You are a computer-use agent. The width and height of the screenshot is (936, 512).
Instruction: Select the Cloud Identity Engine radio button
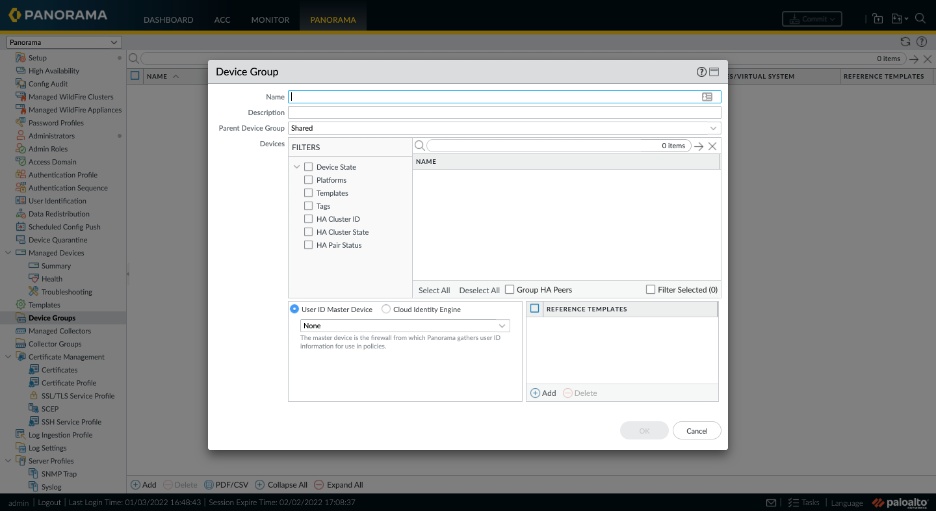386,309
